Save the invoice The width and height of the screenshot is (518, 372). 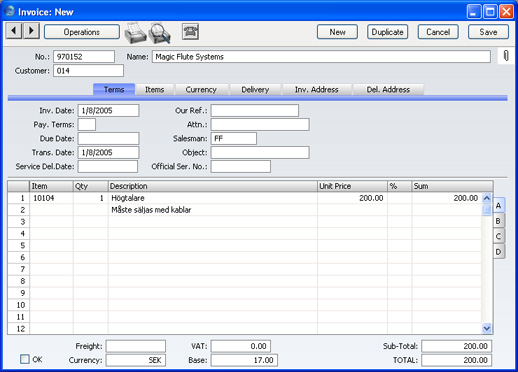[488, 32]
